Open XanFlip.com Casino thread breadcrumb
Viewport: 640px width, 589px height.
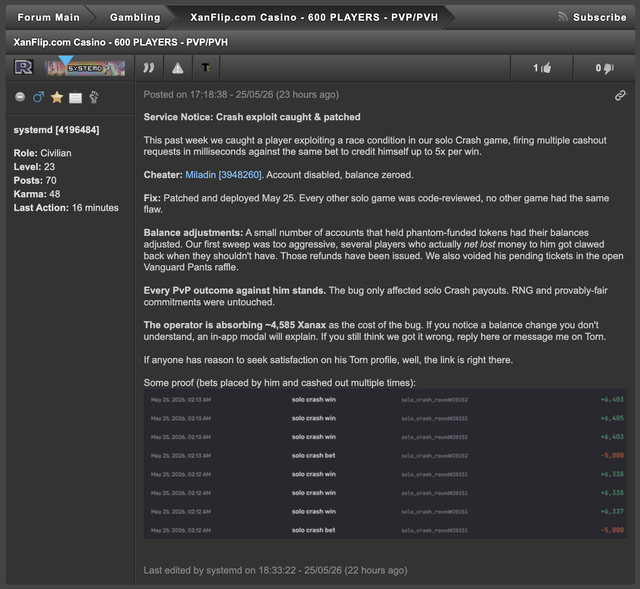[314, 18]
